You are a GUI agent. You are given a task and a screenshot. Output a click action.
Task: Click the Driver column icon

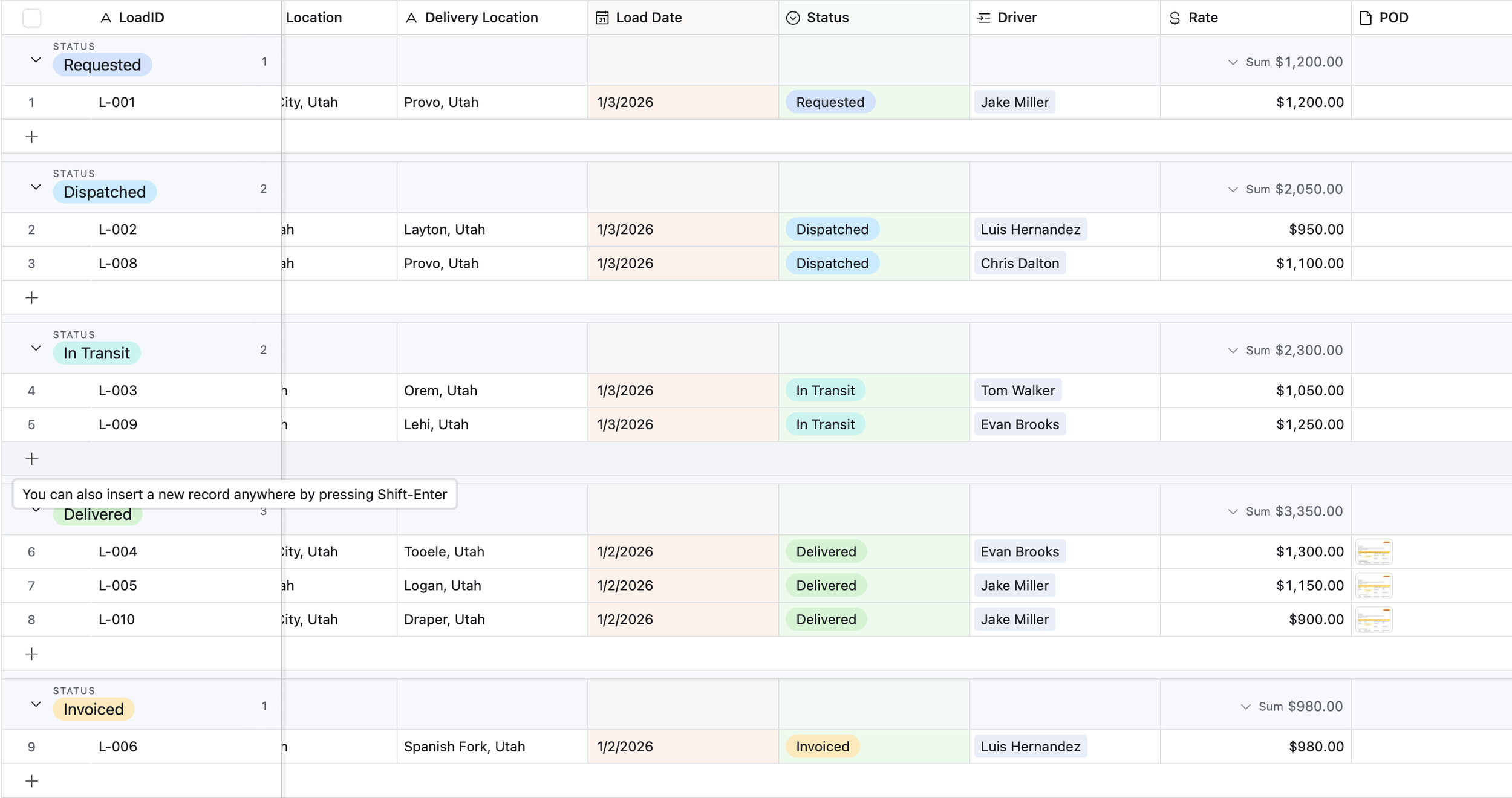[983, 18]
